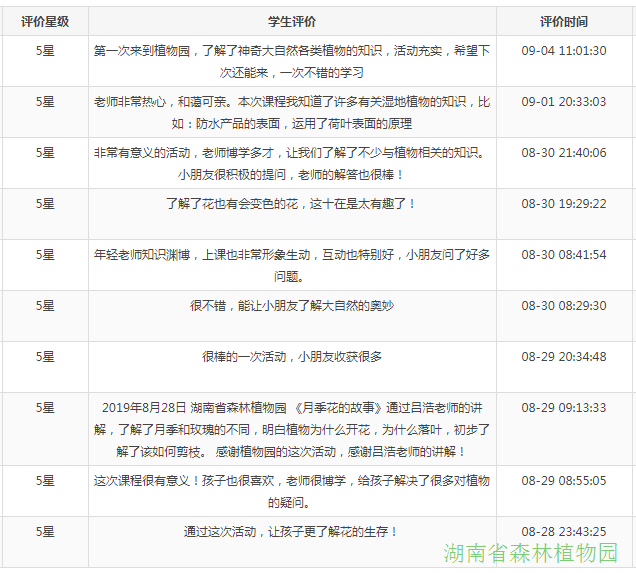Click the review about 会变色的花
Screen dimensions: 636x573
pos(292,203)
